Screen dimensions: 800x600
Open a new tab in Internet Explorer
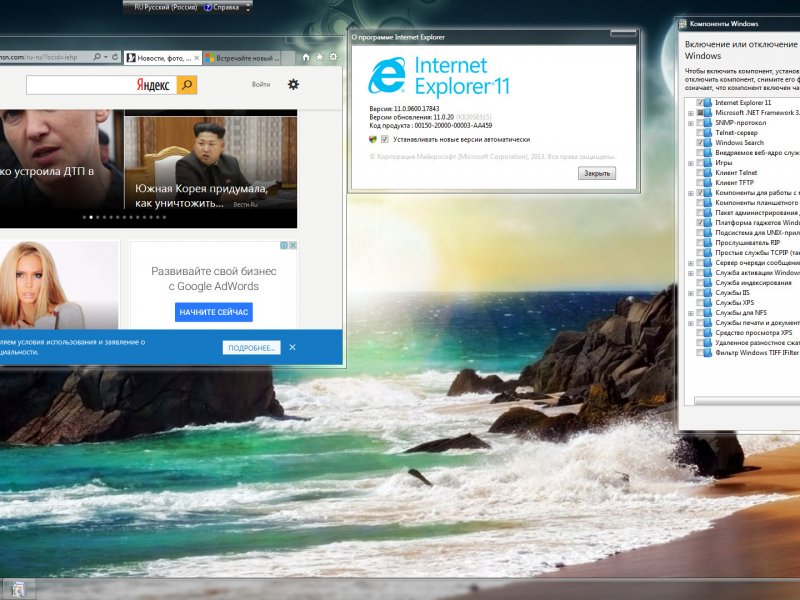[x=288, y=58]
